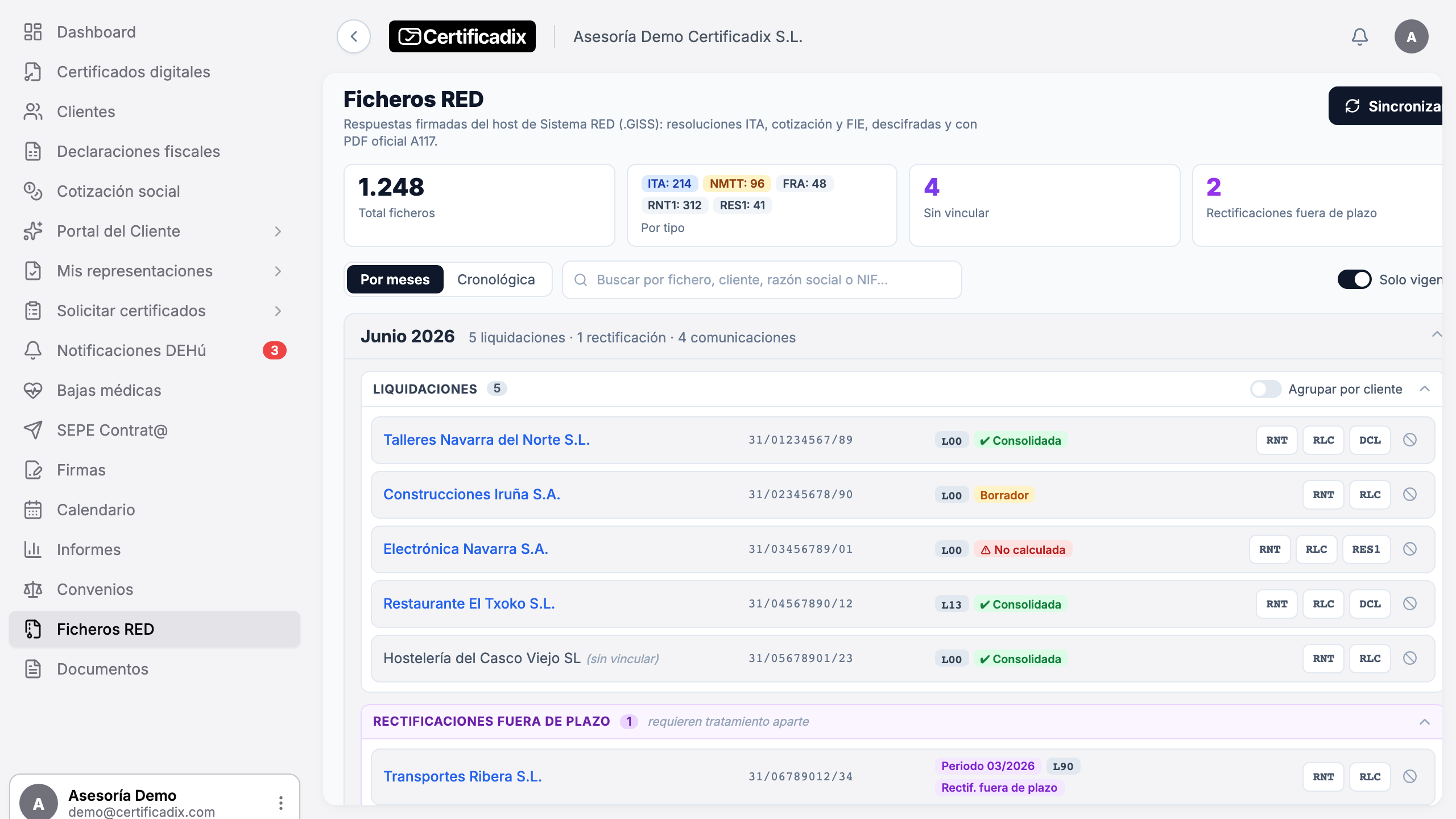Image resolution: width=1456 pixels, height=819 pixels.
Task: Click the Certificadix logo
Action: tap(462, 36)
